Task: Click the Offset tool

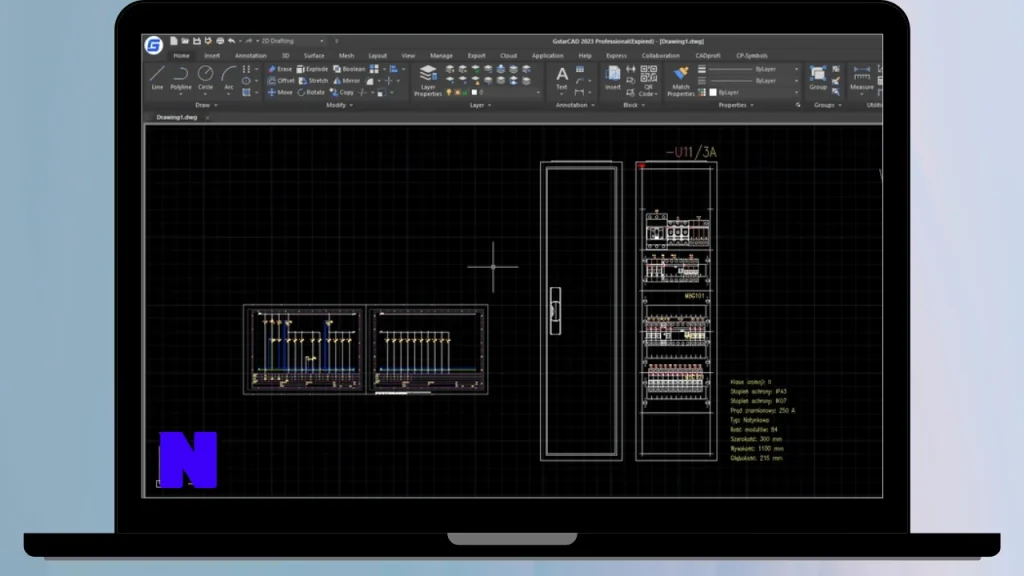Action: tap(281, 80)
